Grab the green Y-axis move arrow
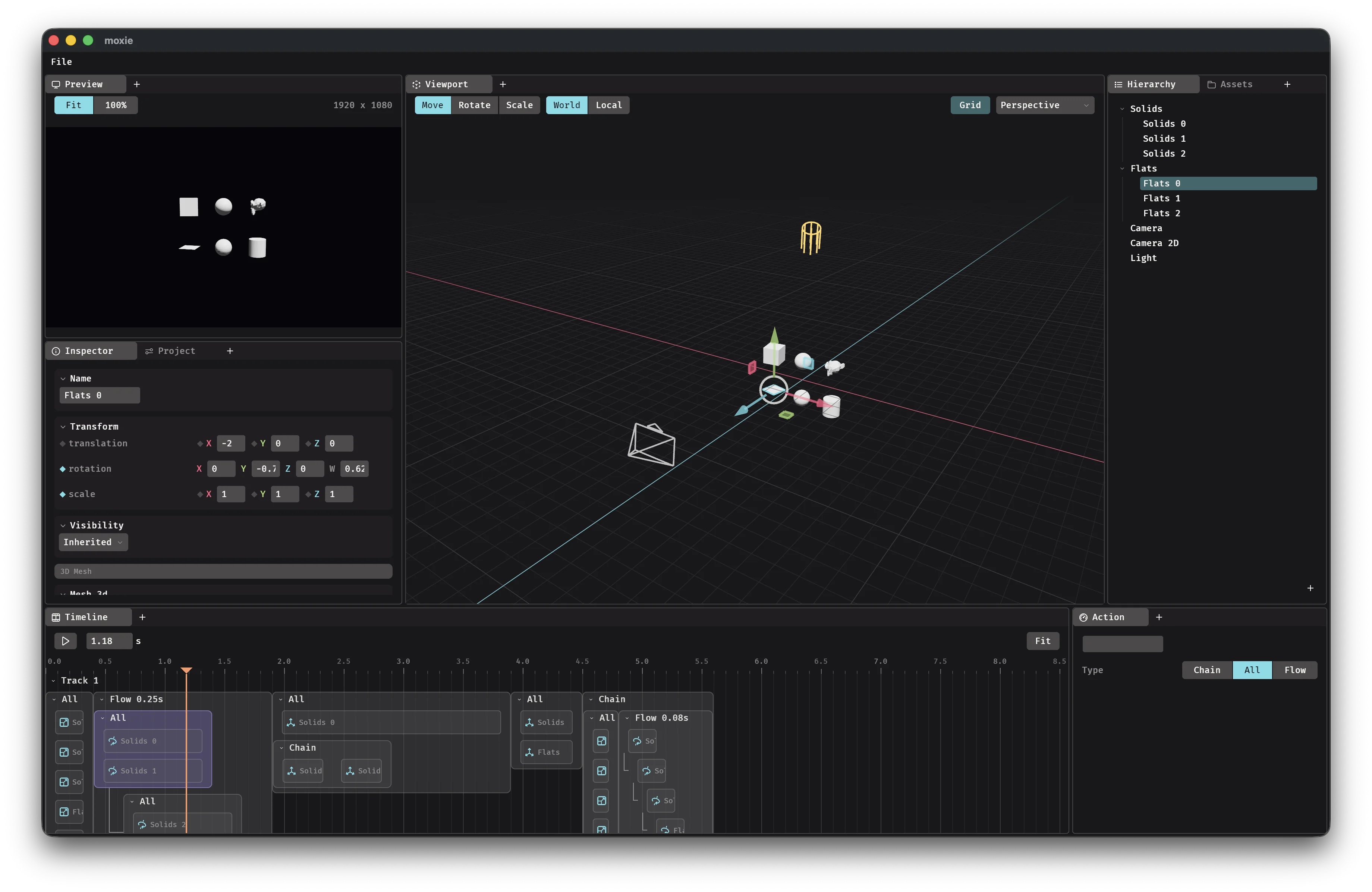Viewport: 1372px width, 892px height. [x=774, y=335]
